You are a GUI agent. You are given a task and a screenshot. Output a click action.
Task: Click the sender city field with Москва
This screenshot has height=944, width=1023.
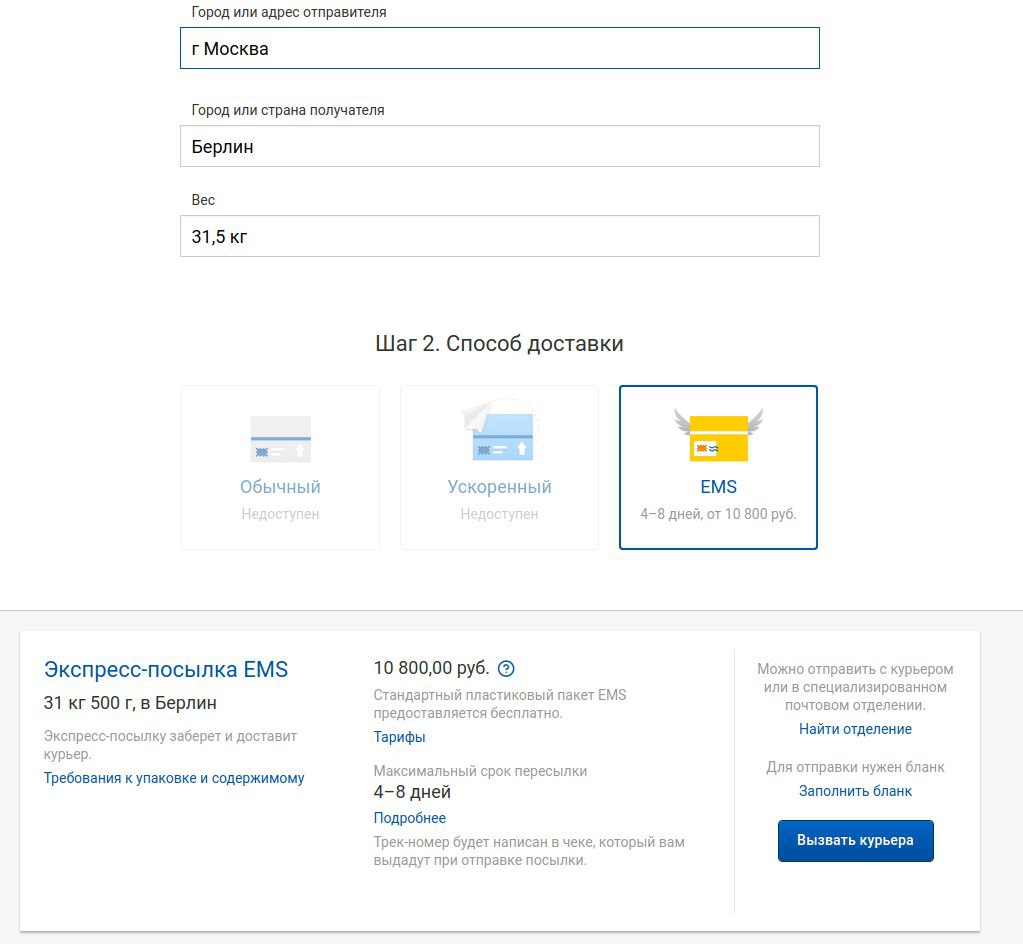[x=500, y=48]
